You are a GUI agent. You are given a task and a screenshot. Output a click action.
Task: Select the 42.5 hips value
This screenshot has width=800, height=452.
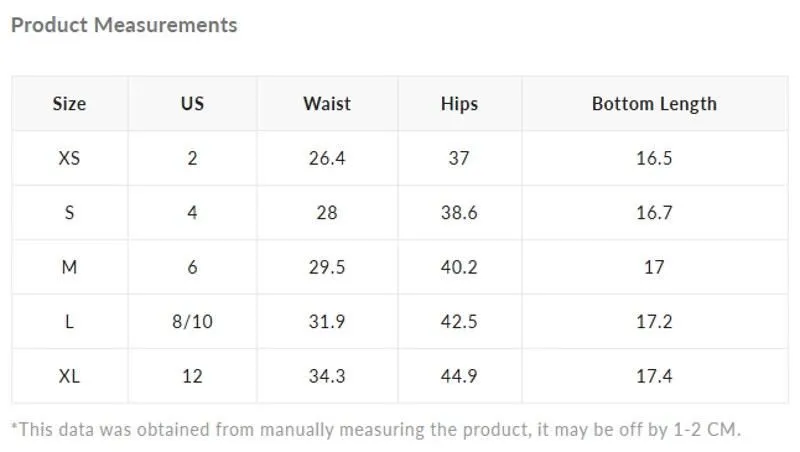click(459, 321)
